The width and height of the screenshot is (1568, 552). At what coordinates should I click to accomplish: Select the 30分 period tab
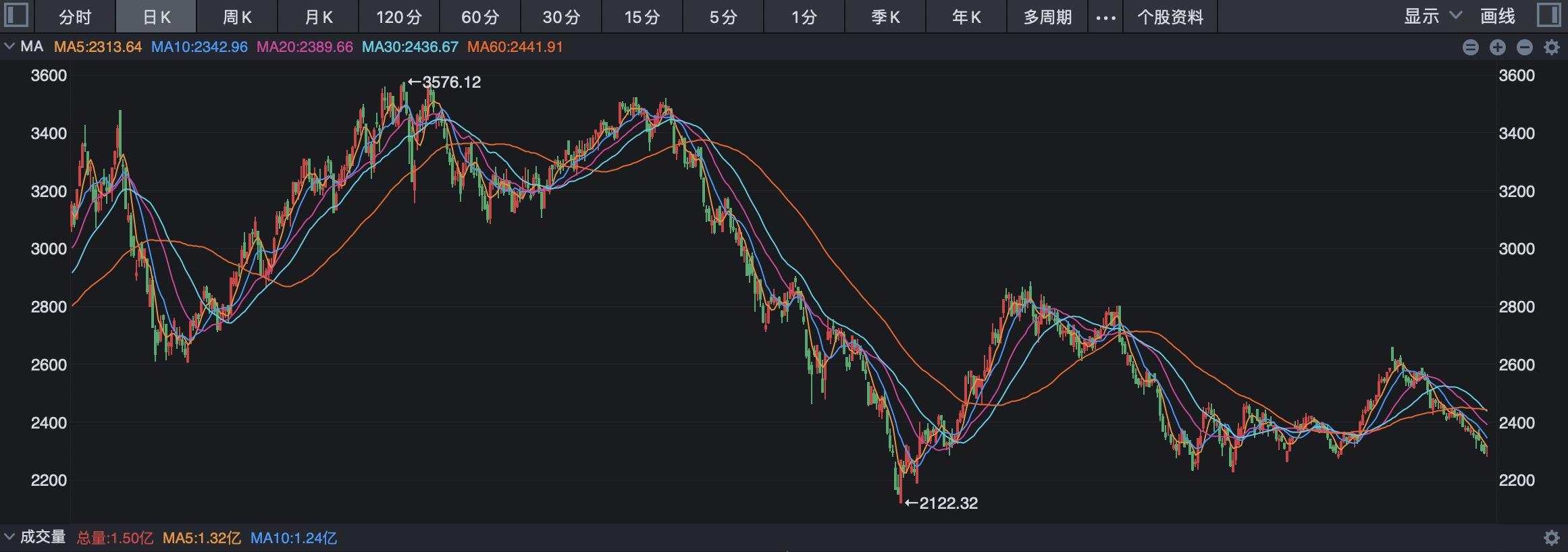[561, 17]
